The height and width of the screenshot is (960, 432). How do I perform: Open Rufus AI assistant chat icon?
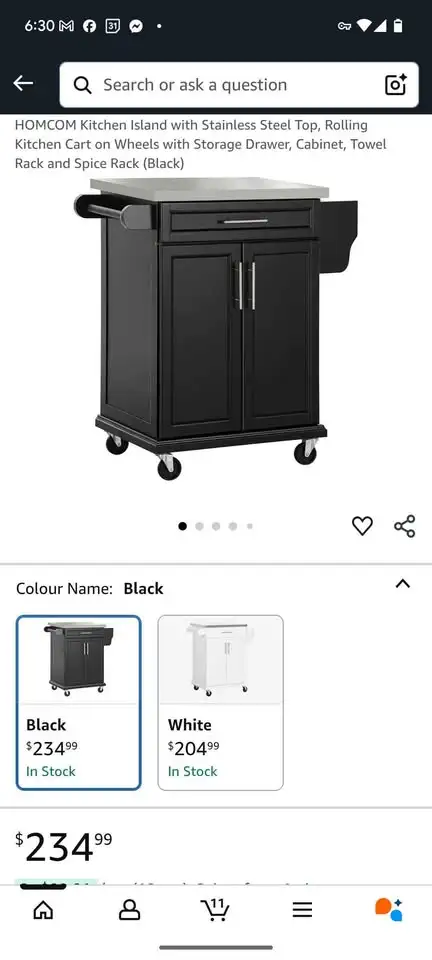[x=389, y=909]
